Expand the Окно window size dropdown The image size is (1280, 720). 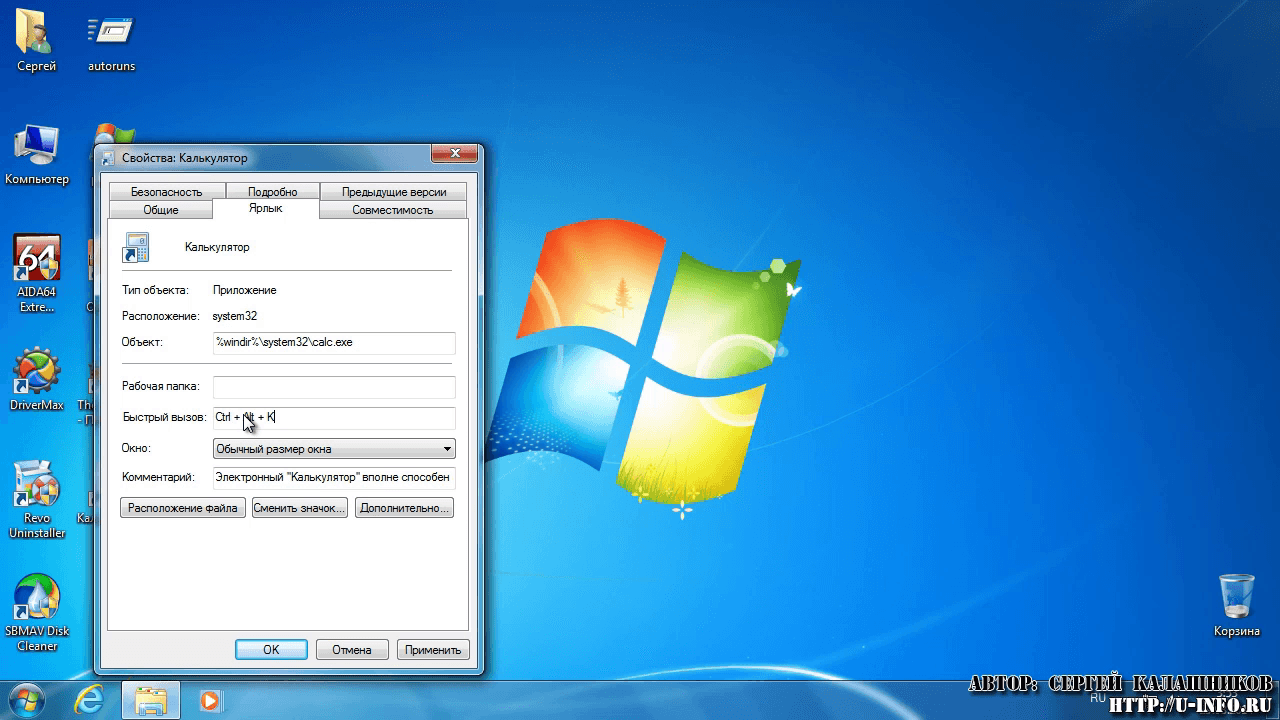pos(335,449)
